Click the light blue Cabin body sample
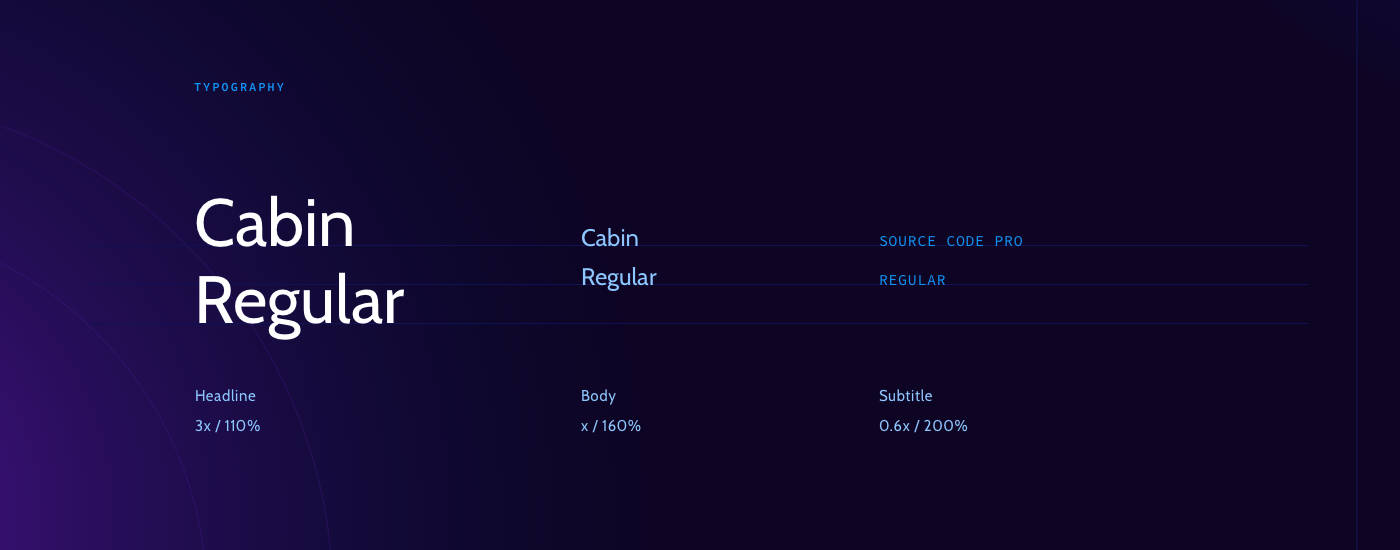The height and width of the screenshot is (550, 1400). (x=609, y=238)
